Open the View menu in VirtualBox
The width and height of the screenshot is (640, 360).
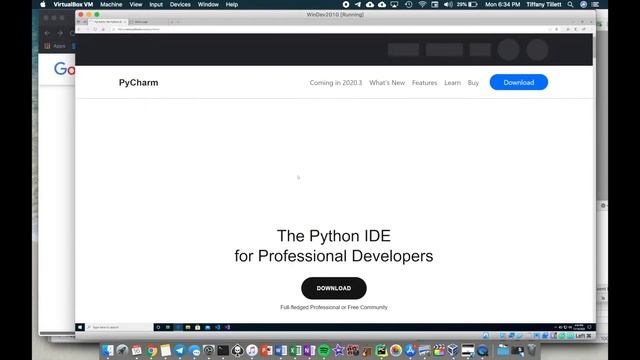pos(136,4)
